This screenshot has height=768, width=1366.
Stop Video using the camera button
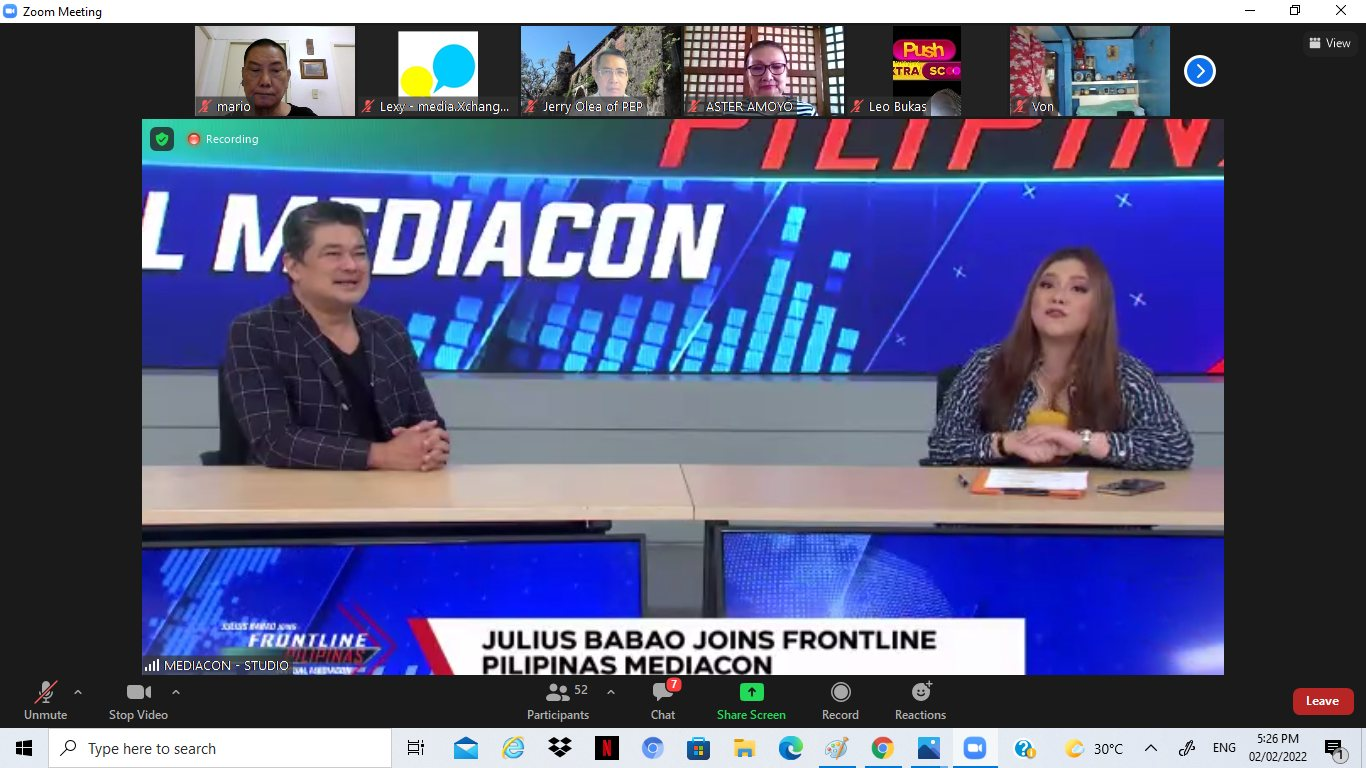click(x=138, y=700)
